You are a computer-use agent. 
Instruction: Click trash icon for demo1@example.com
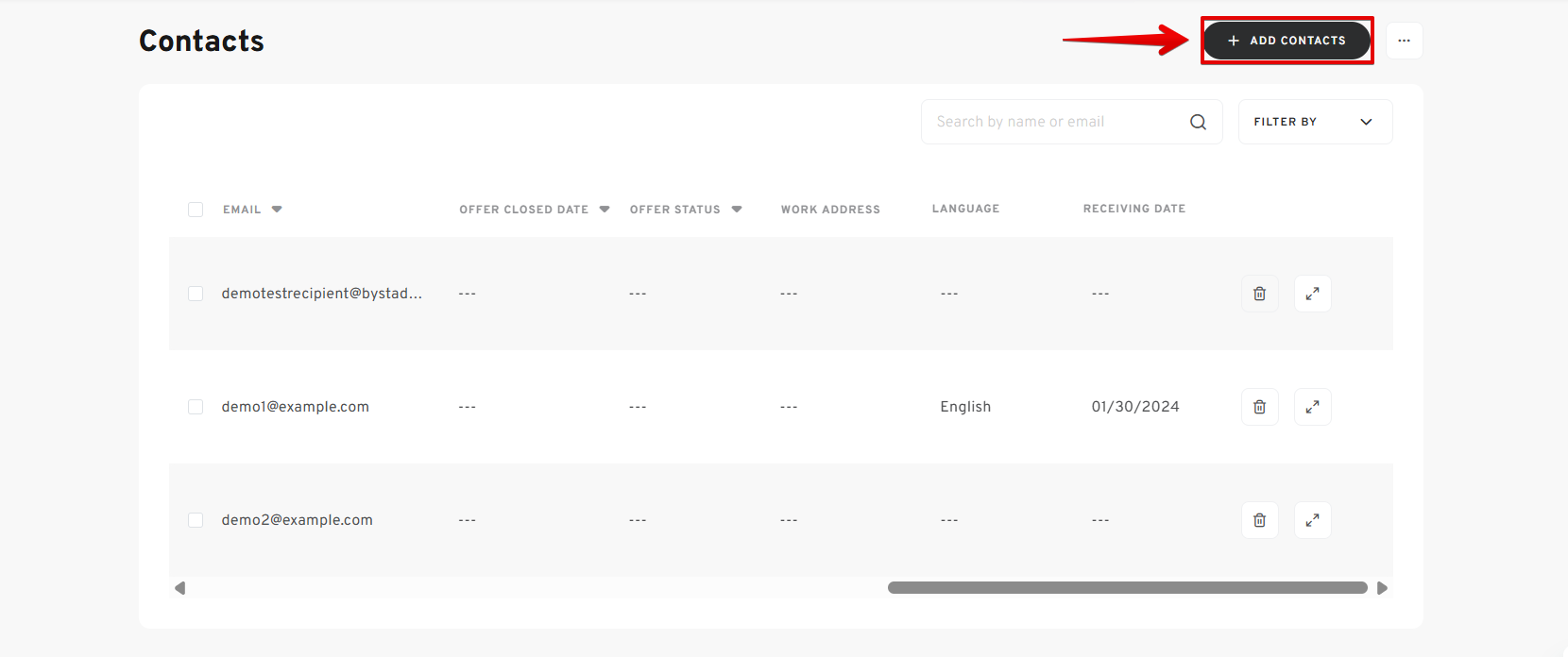(1259, 407)
